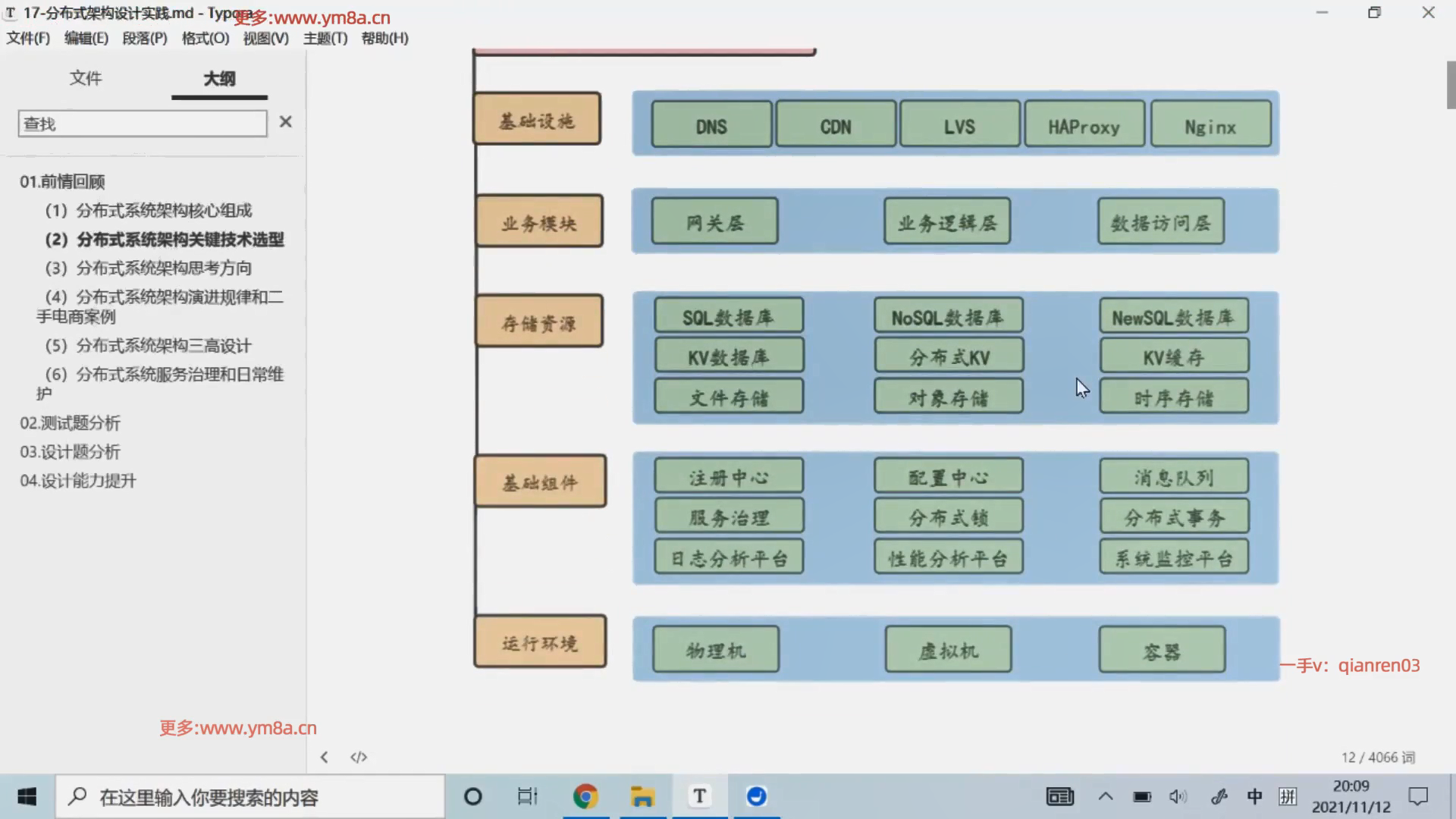Jump to 02.测试题分析 outline heading
The height and width of the screenshot is (819, 1456).
tap(70, 423)
